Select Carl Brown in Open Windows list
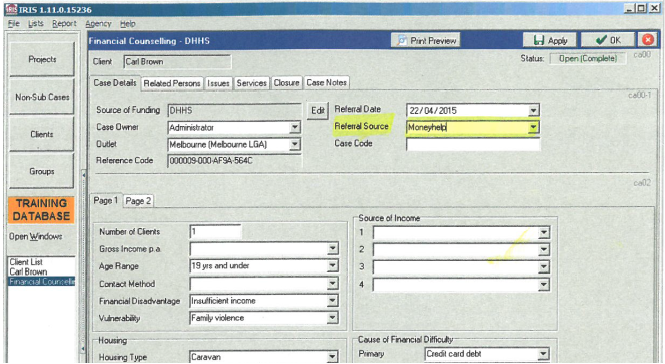This screenshot has width=665, height=364. point(28,272)
